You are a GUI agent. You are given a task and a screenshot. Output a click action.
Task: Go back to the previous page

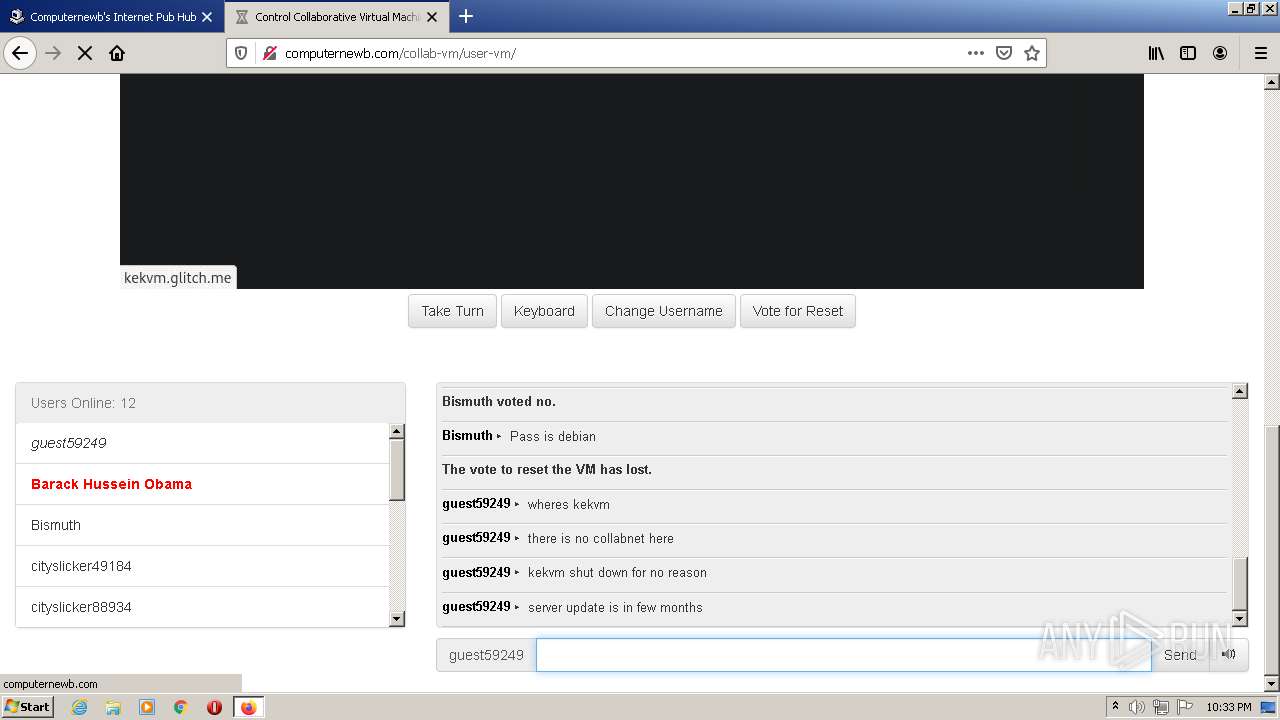click(20, 53)
